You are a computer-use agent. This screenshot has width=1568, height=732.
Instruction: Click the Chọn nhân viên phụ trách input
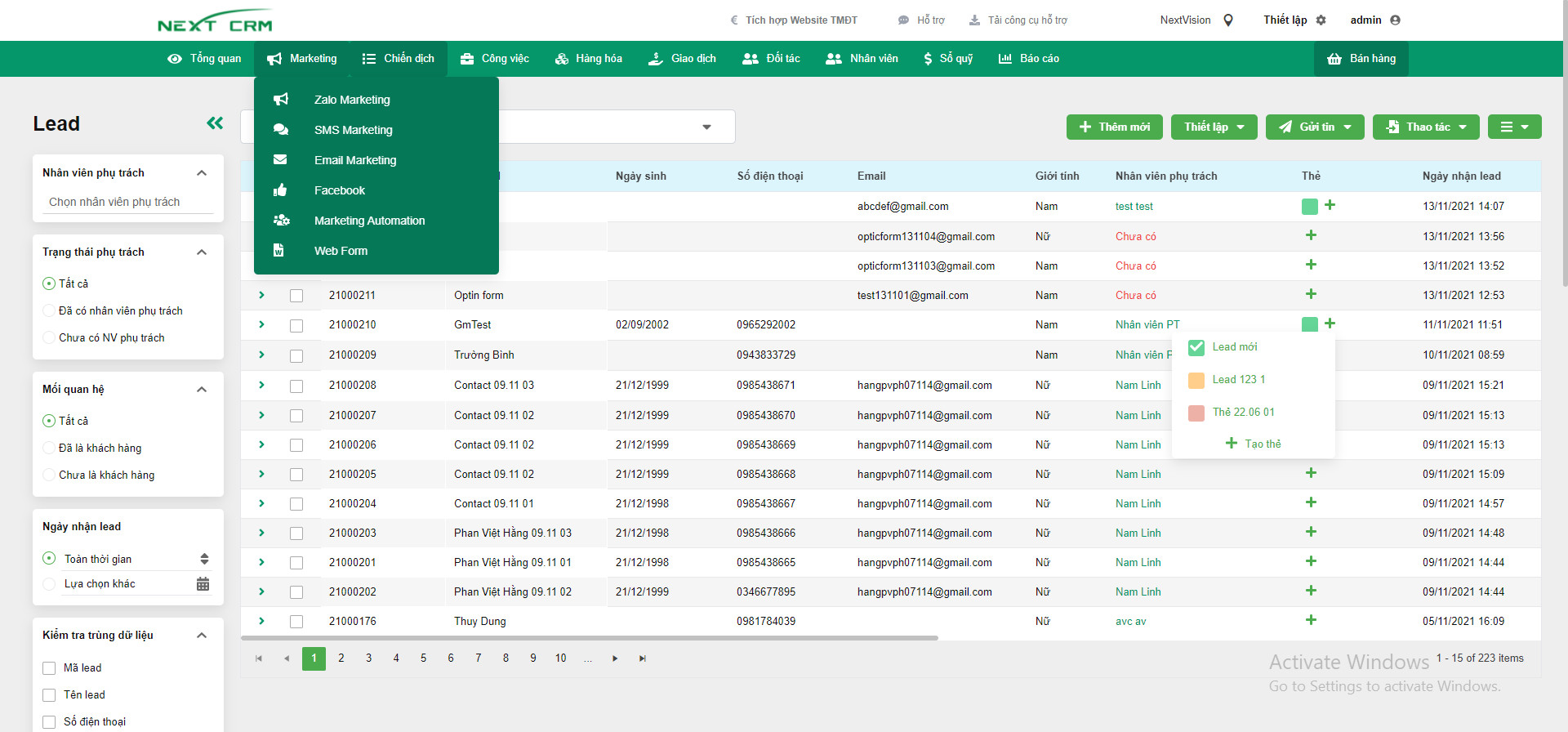coord(127,202)
